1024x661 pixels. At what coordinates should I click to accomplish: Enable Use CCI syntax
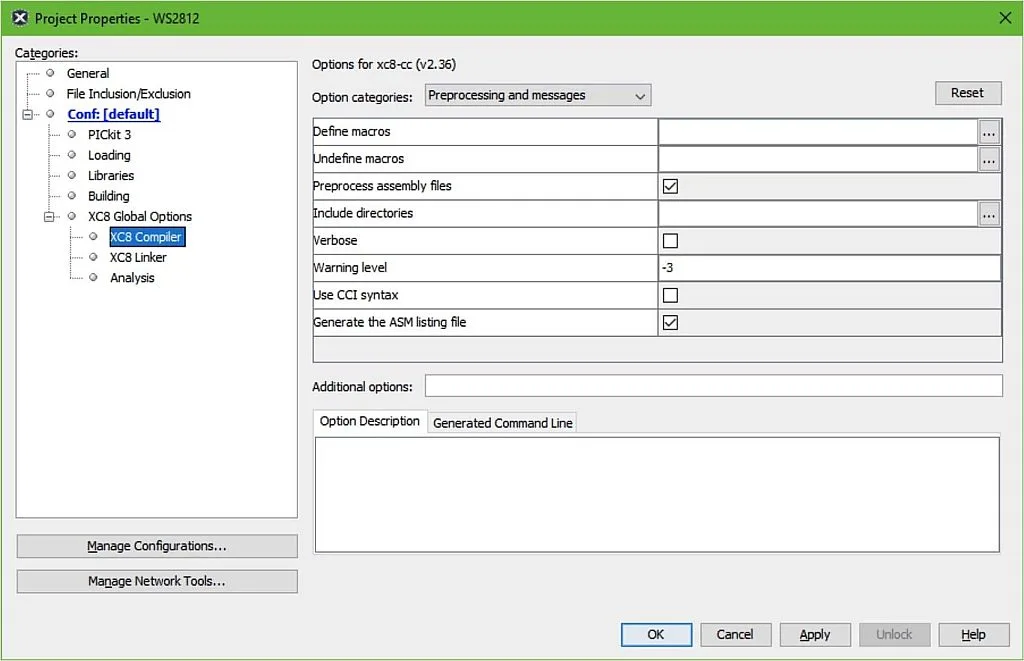[670, 294]
